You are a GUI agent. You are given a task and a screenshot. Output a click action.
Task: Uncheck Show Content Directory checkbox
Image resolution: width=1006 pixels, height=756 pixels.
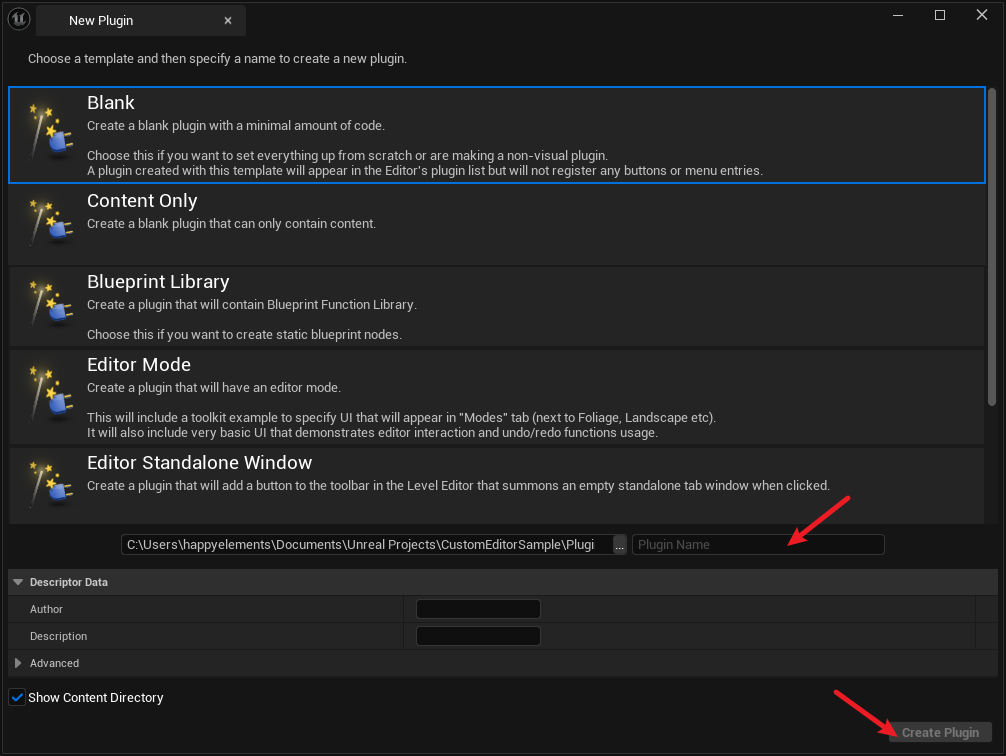click(x=17, y=697)
